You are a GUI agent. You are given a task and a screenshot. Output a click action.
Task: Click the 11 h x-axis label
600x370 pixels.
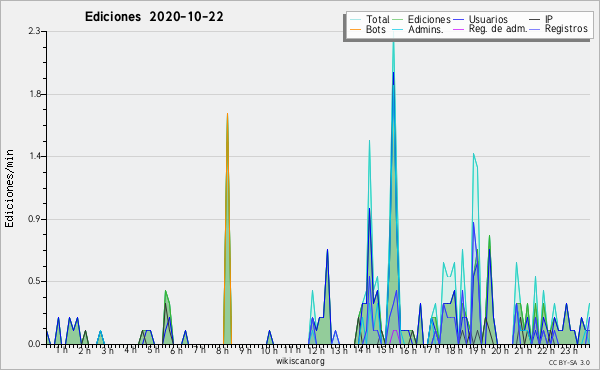pos(292,350)
